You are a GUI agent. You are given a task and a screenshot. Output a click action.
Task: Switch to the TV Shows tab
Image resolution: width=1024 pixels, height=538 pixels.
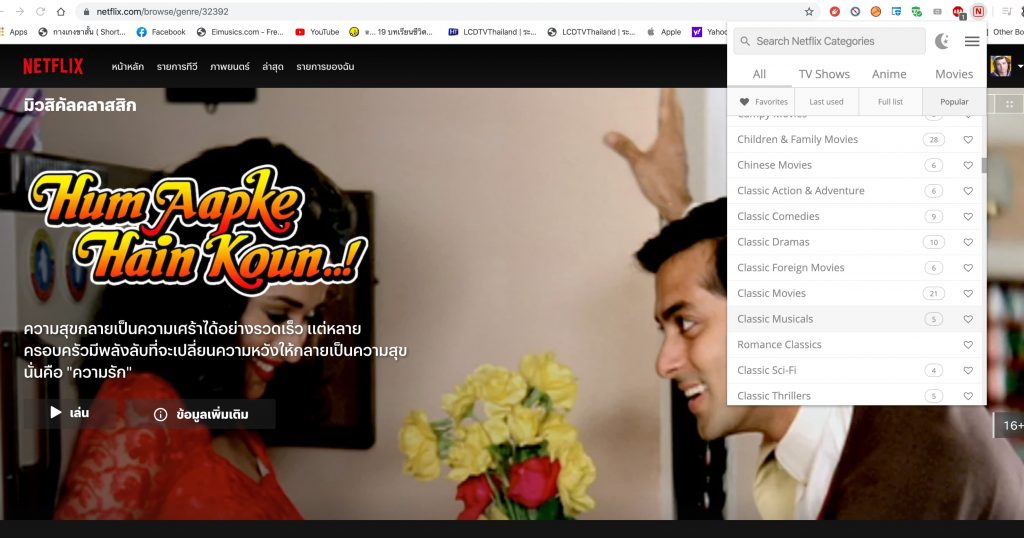tap(824, 74)
